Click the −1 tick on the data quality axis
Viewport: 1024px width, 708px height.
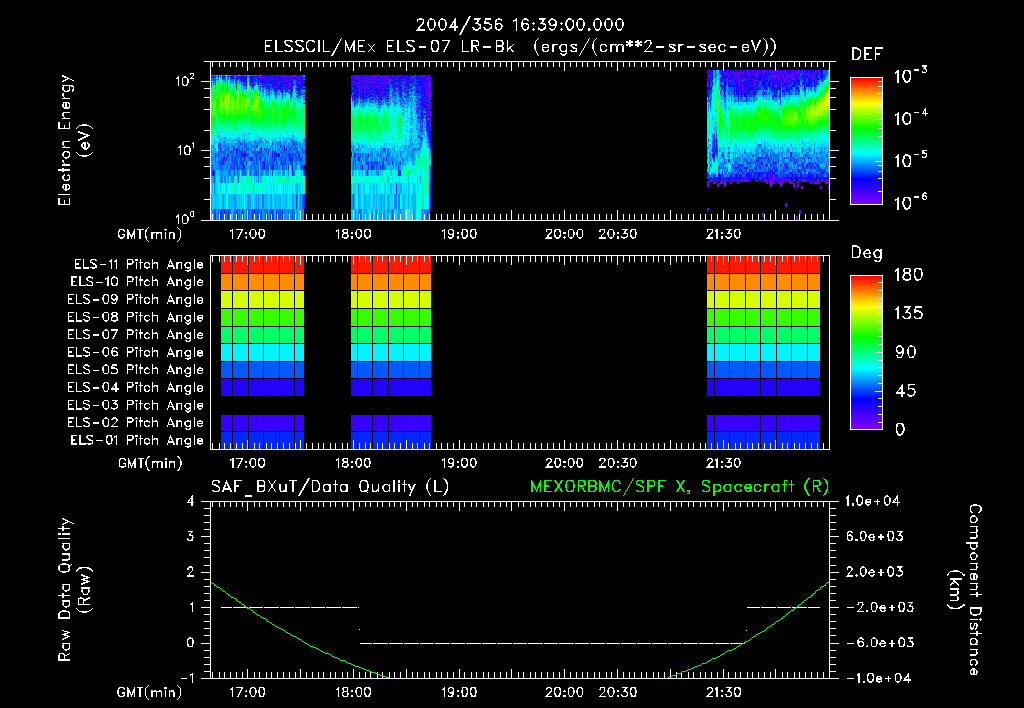click(x=187, y=678)
